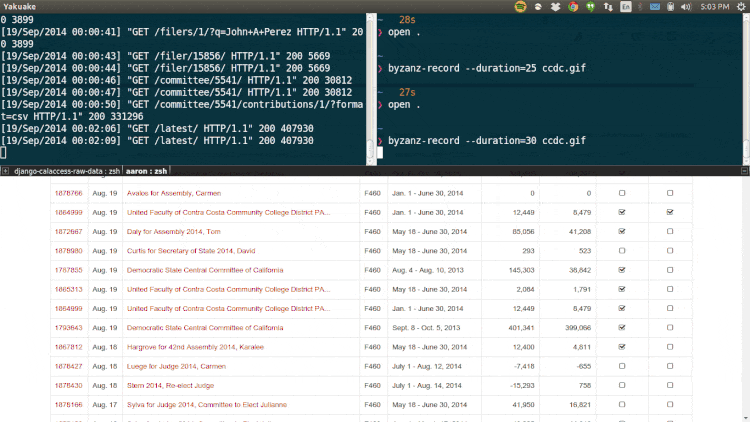Viewport: 750px width, 422px height.
Task: Open filing ID 1872667 link
Action: (68, 232)
